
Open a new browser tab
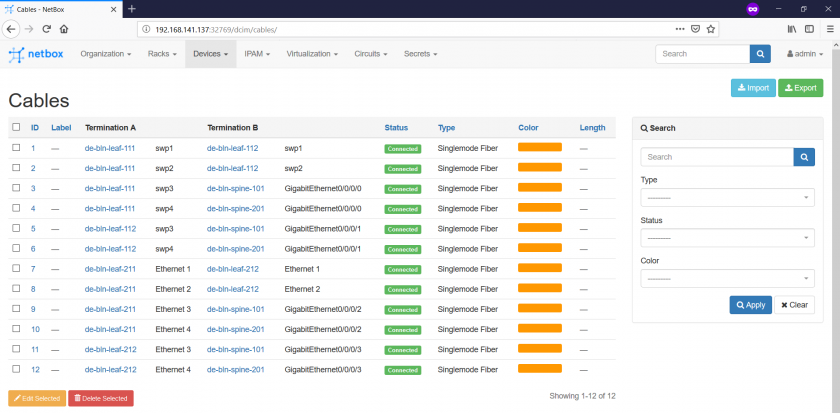pos(132,9)
